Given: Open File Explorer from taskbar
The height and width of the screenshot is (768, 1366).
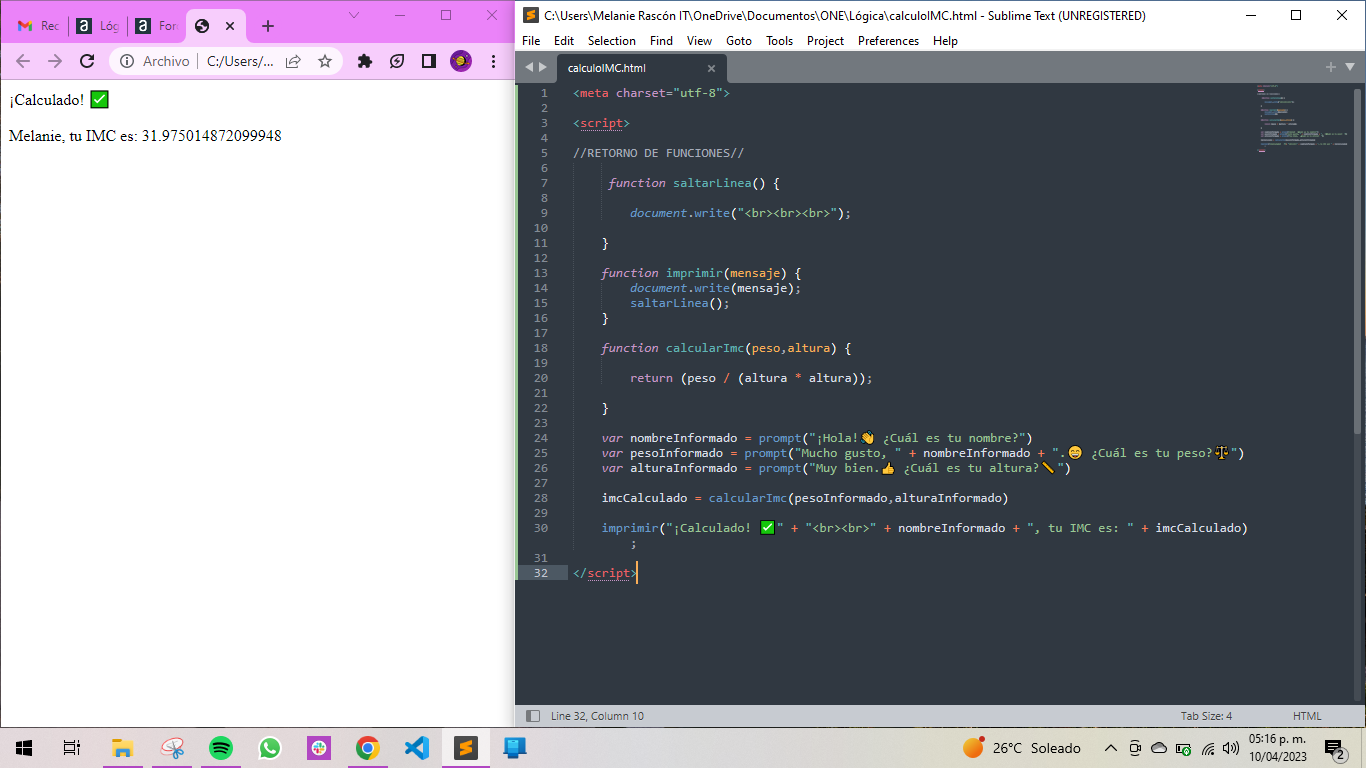Looking at the screenshot, I should tap(122, 748).
